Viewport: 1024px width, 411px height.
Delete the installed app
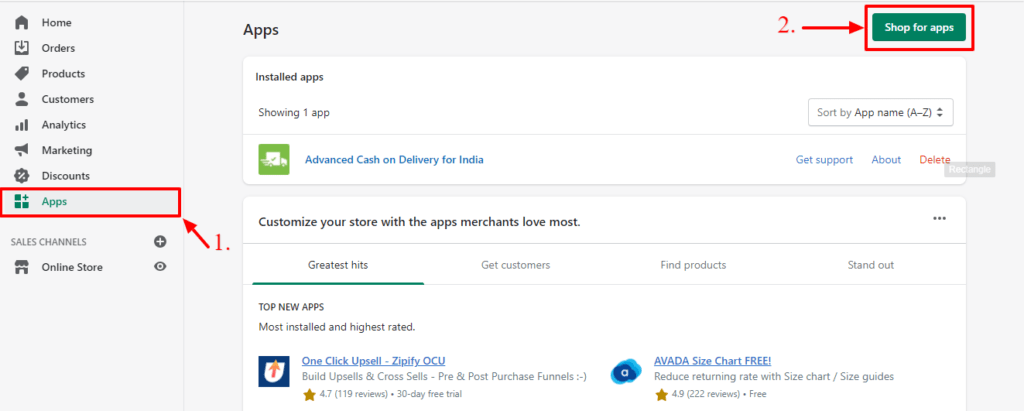click(934, 160)
